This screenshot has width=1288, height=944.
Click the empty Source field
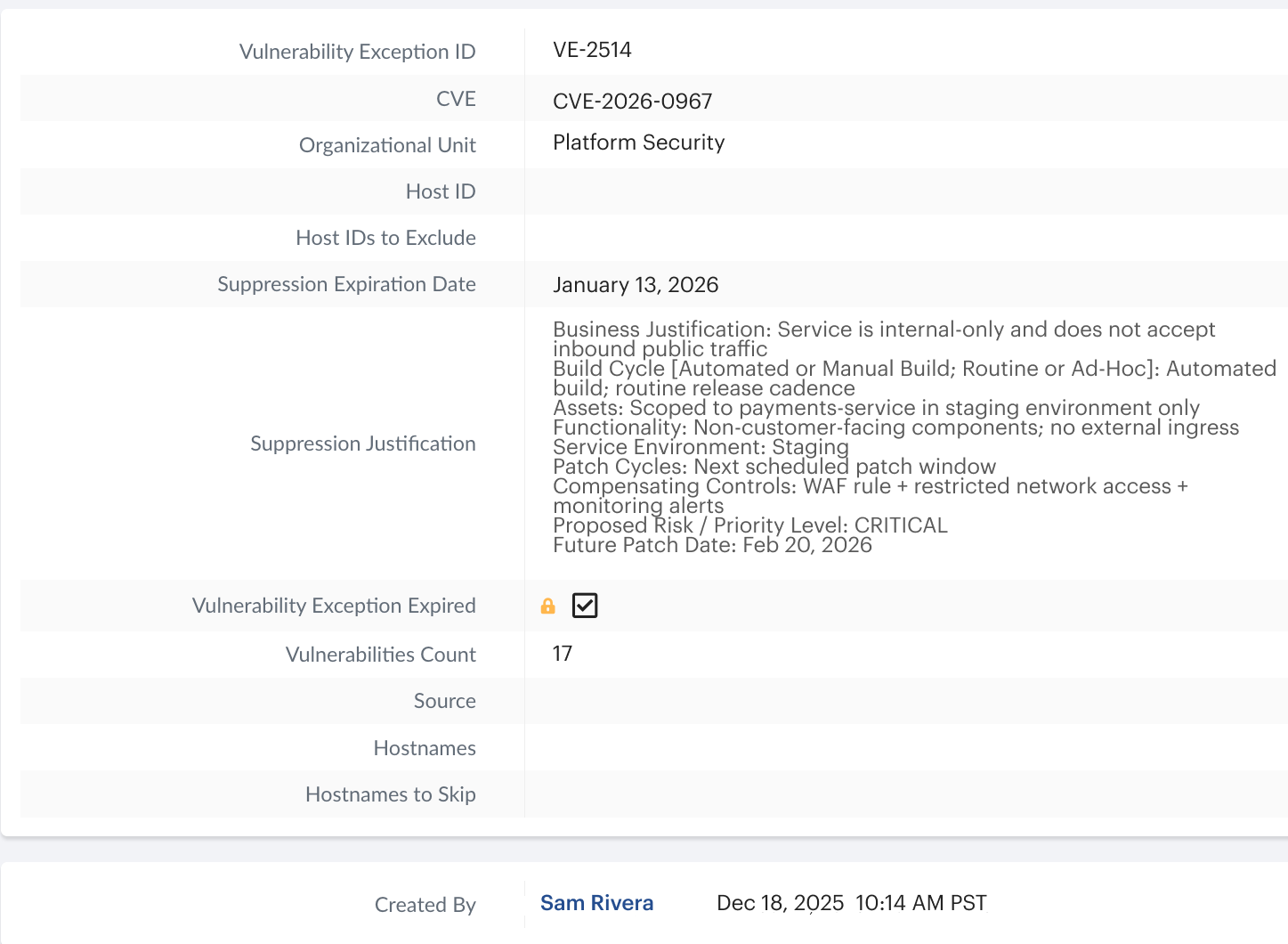click(906, 701)
